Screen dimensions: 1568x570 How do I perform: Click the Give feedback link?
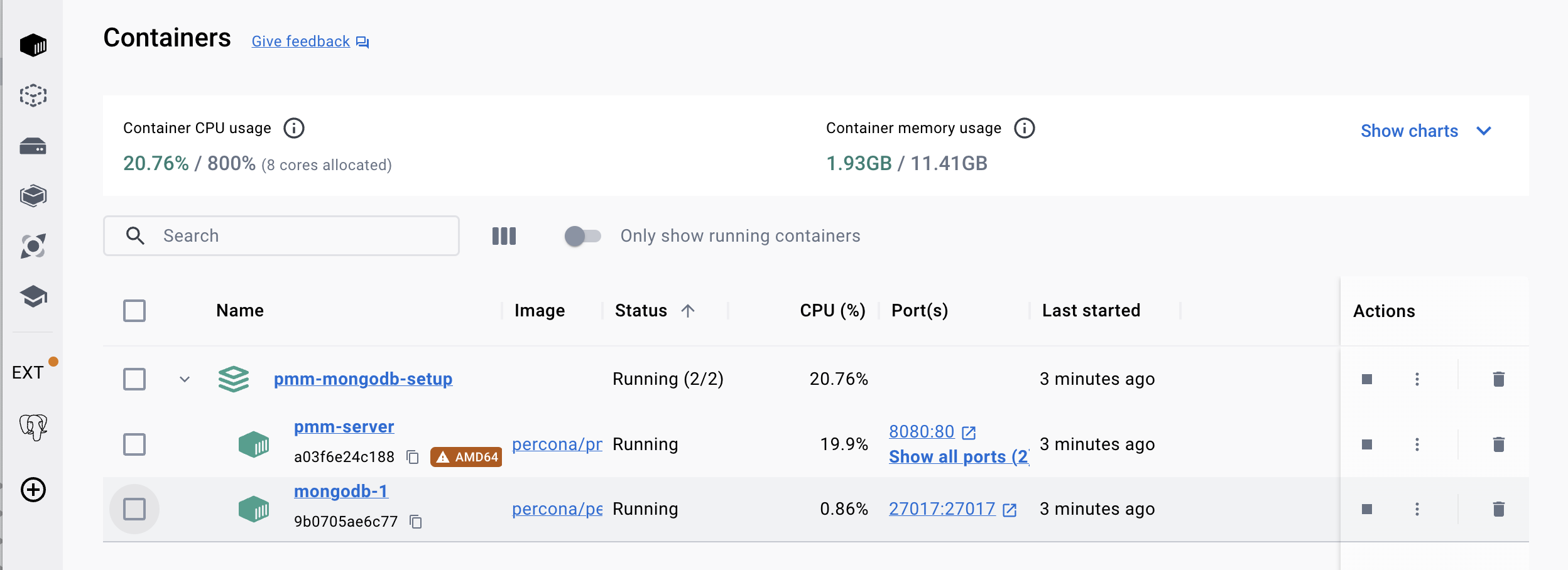pyautogui.click(x=301, y=41)
